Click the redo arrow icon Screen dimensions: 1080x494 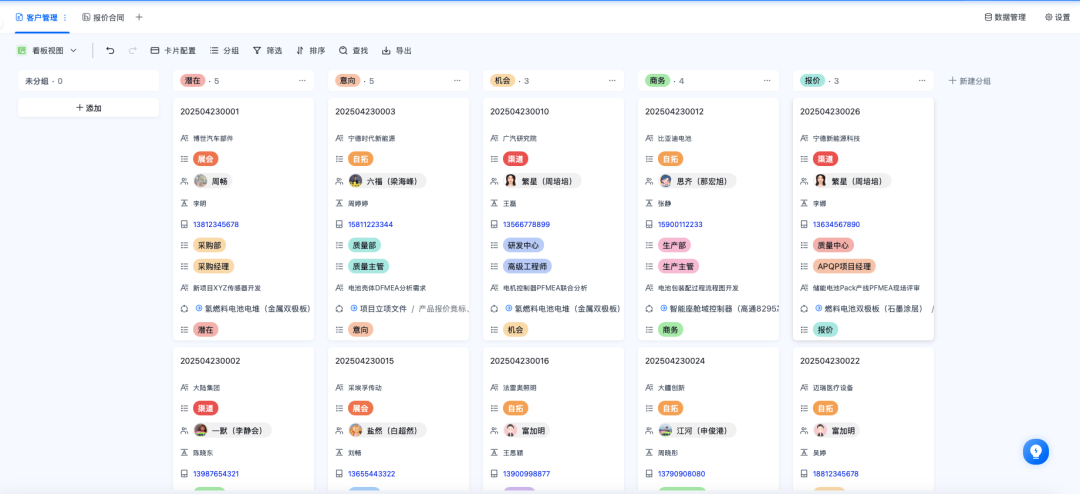coord(132,50)
